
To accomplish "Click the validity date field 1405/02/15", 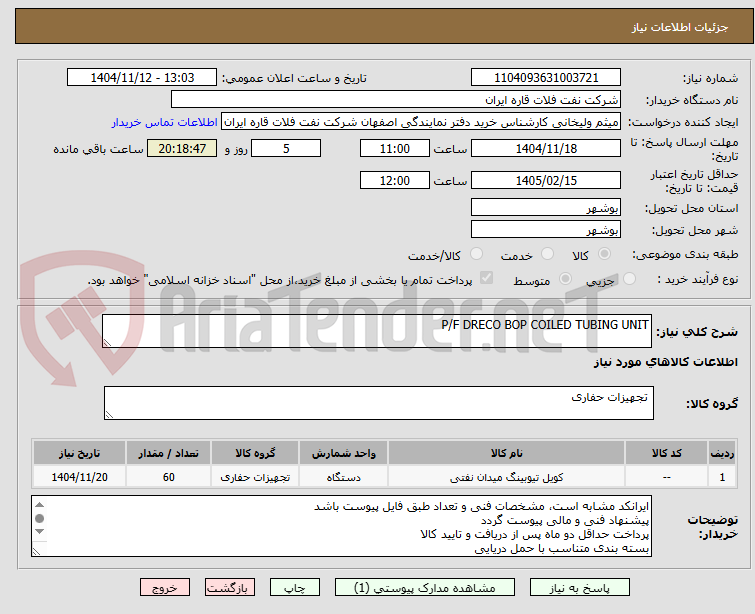I will [x=546, y=180].
